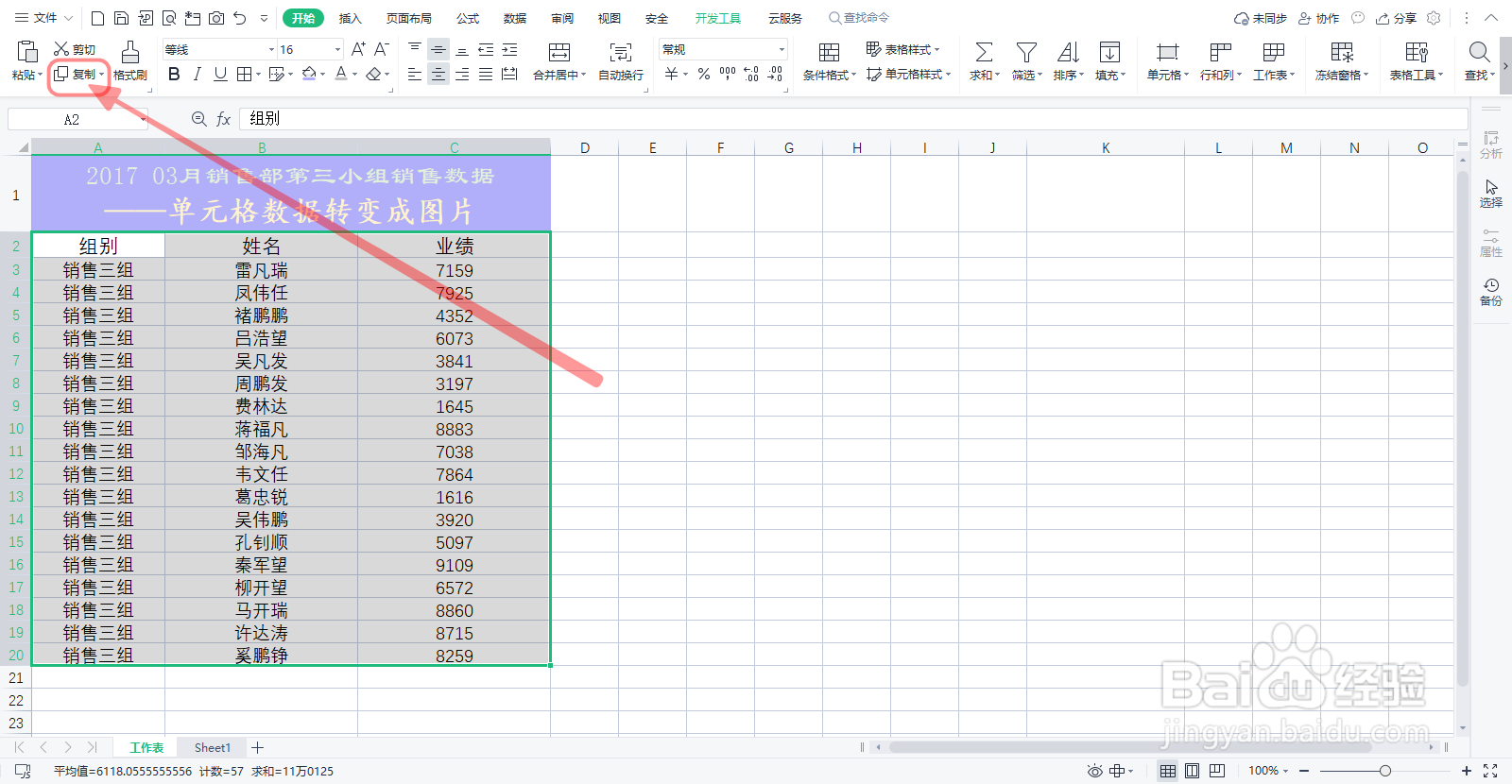
Task: Click the Collaborate (协作) button
Action: [1319, 18]
